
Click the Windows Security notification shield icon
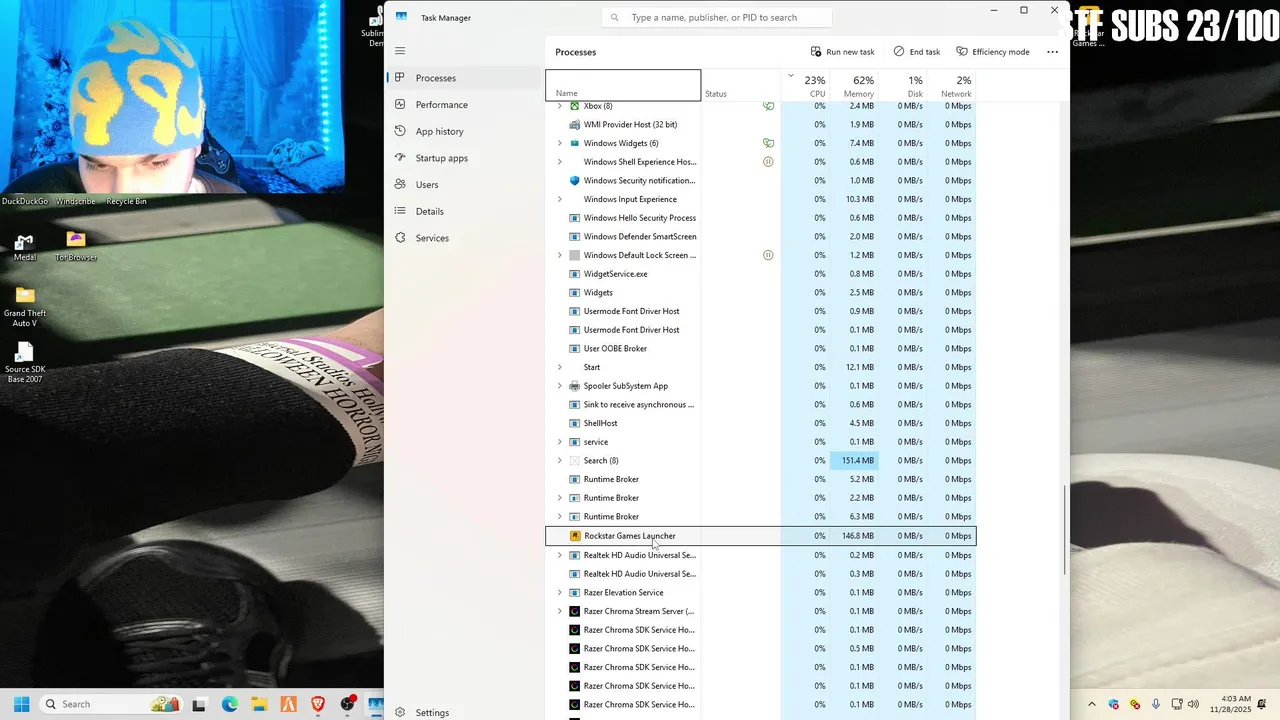pos(574,181)
